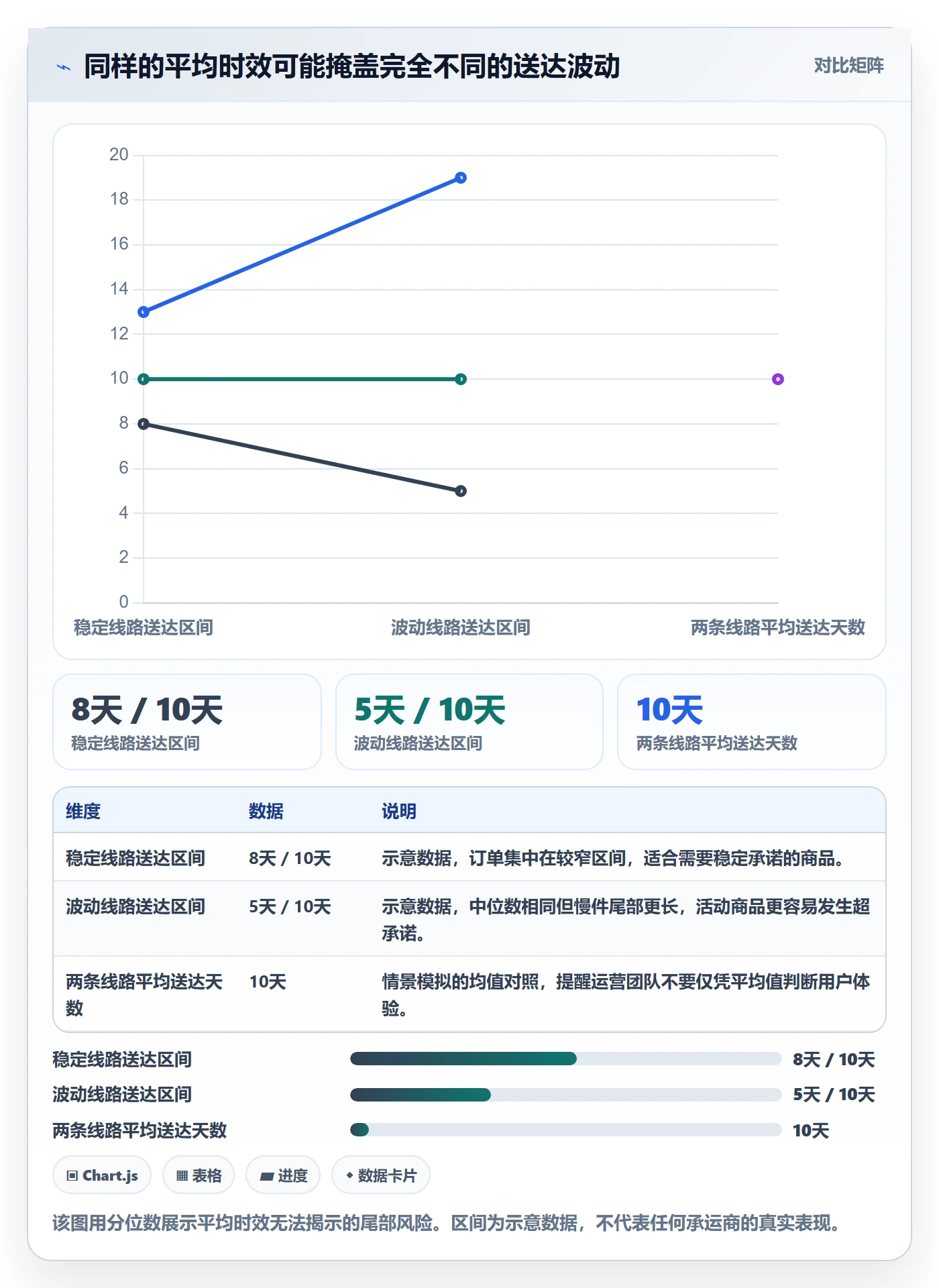Click the 5天 / 10天 data card
This screenshot has height=1288, width=939.
tap(469, 722)
